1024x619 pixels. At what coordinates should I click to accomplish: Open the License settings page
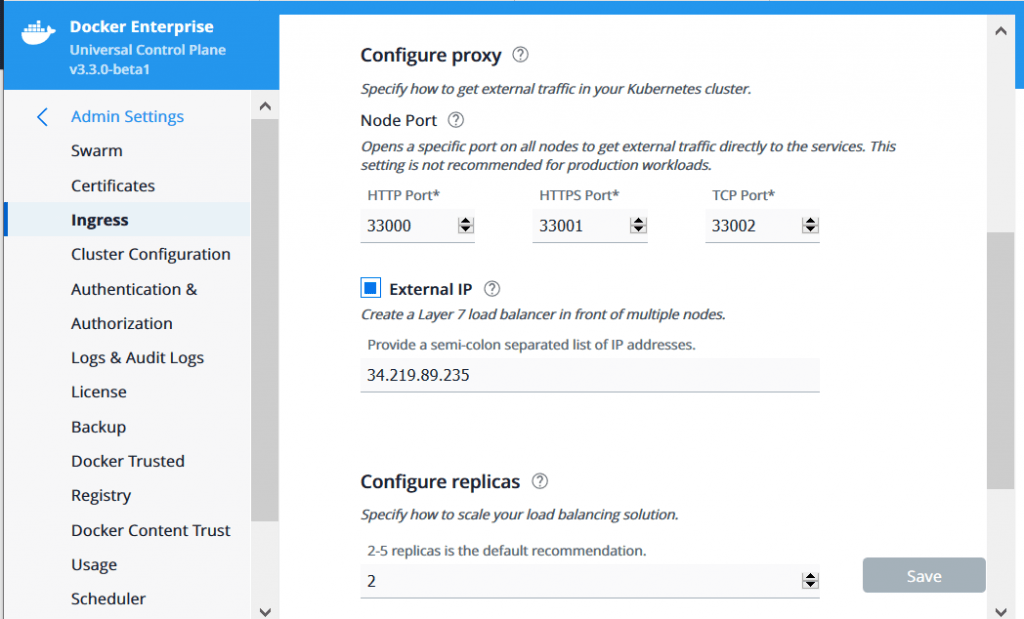99,392
